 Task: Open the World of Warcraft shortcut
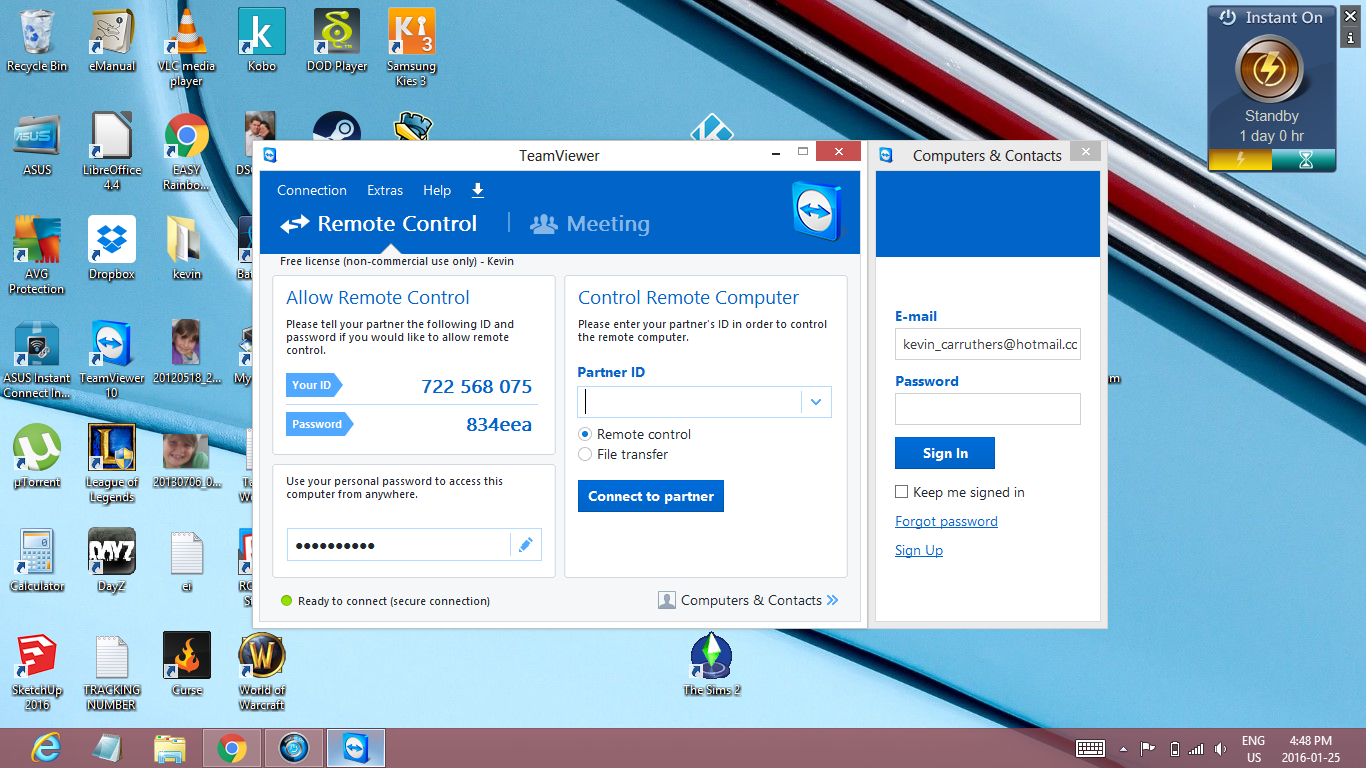click(262, 671)
